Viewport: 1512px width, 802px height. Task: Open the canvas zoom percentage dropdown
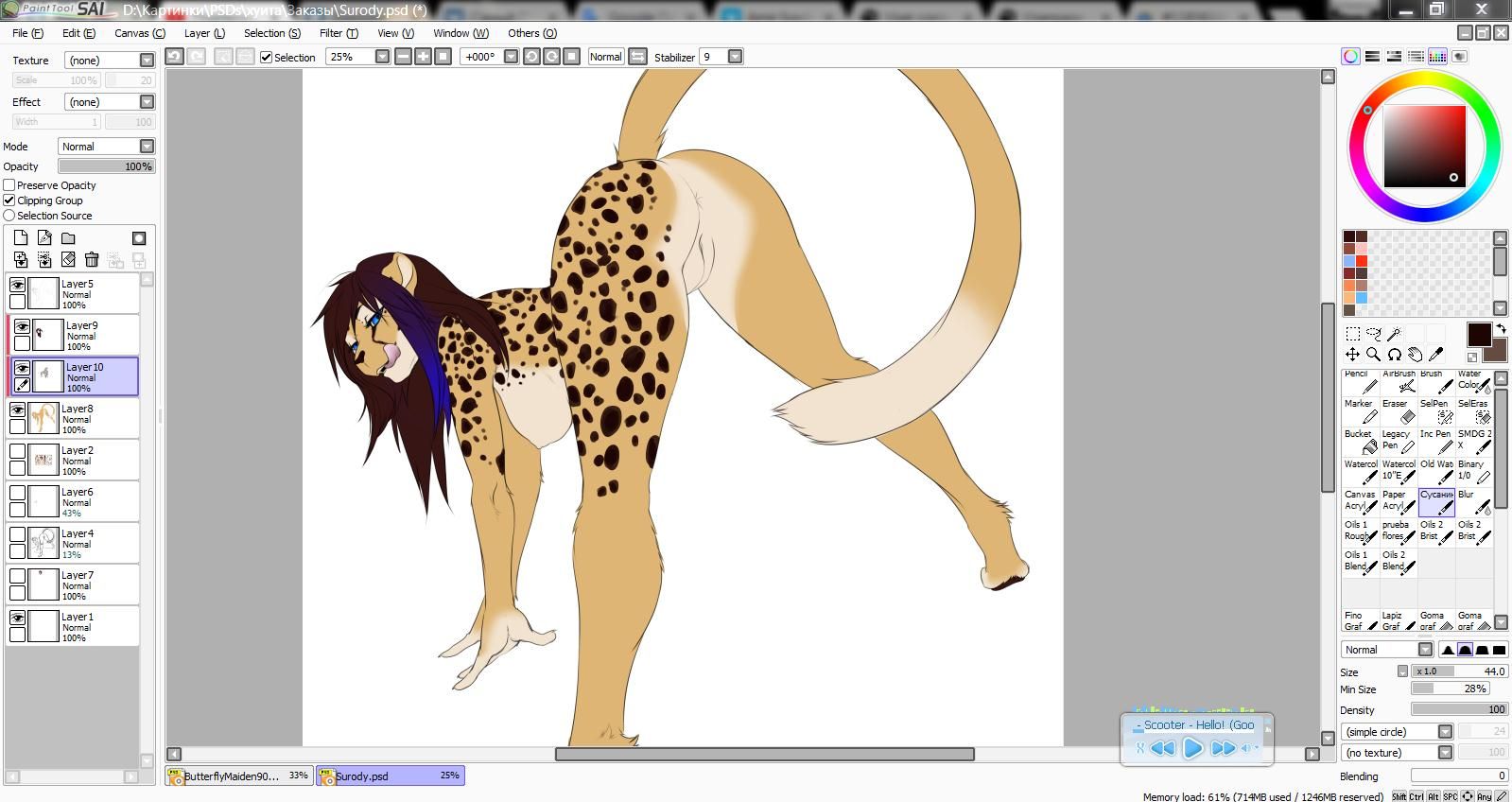tap(382, 57)
